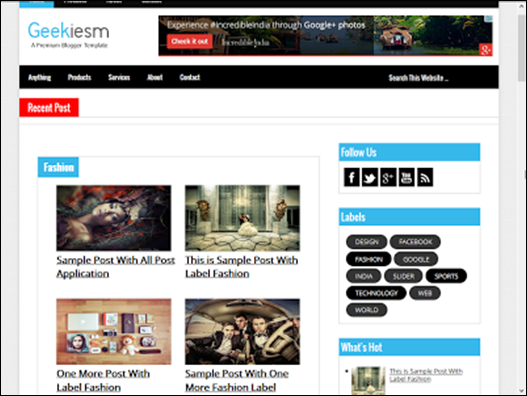Open Sample Post With One More Fashion Label
The image size is (527, 396).
point(237,381)
